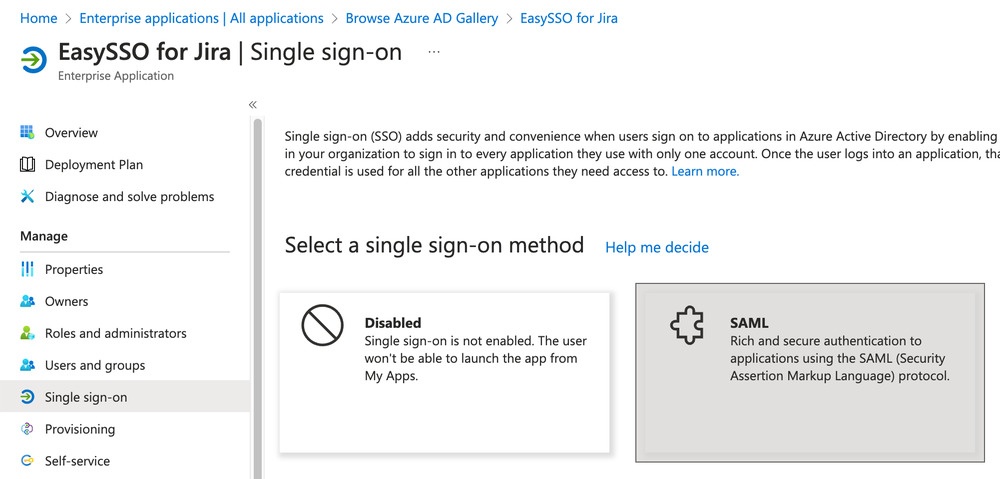Navigate to Browse Azure AD Gallery breadcrumb

[422, 18]
